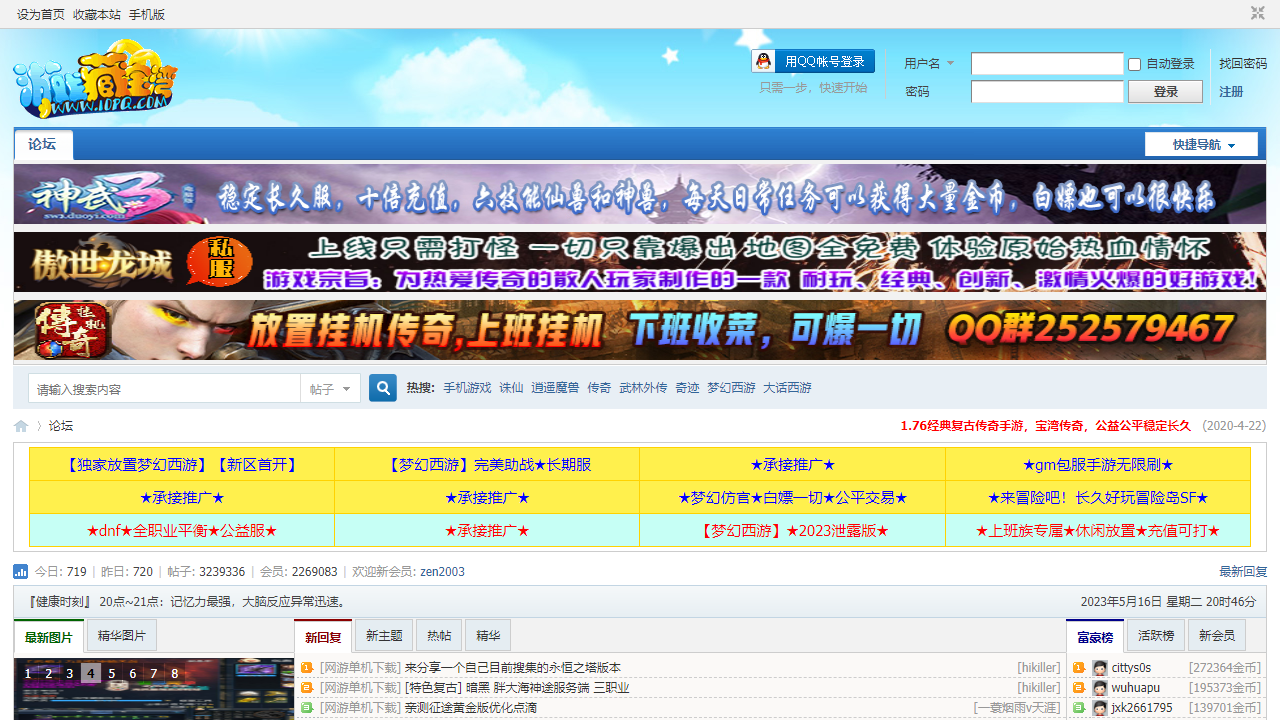
Task: Click the 找回密码 link
Action: pyautogui.click(x=1243, y=64)
